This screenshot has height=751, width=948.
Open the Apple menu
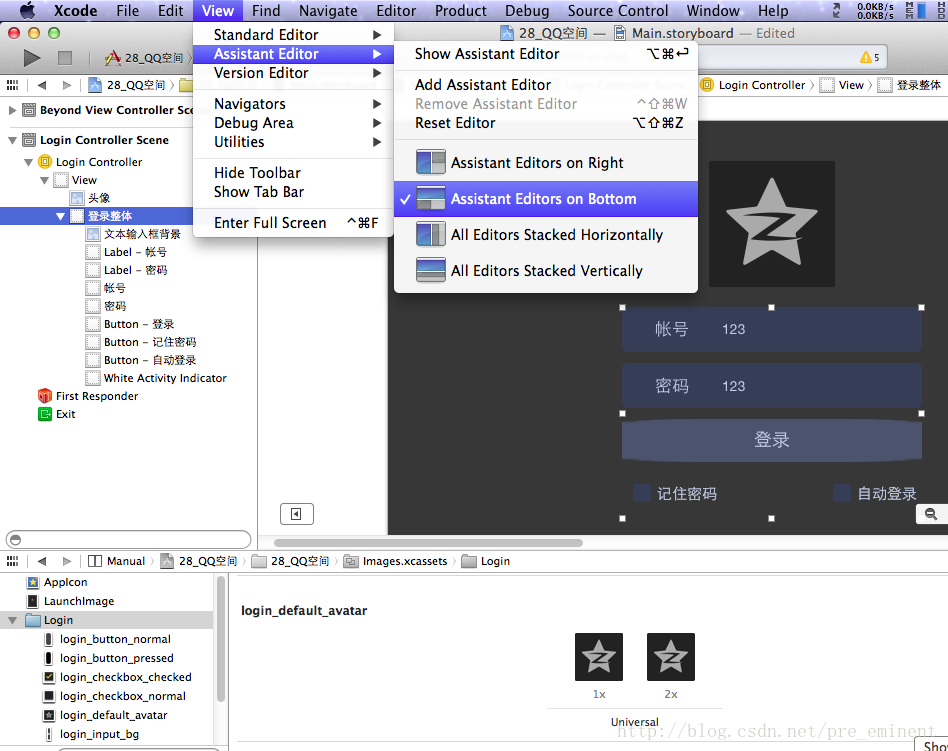pos(28,11)
